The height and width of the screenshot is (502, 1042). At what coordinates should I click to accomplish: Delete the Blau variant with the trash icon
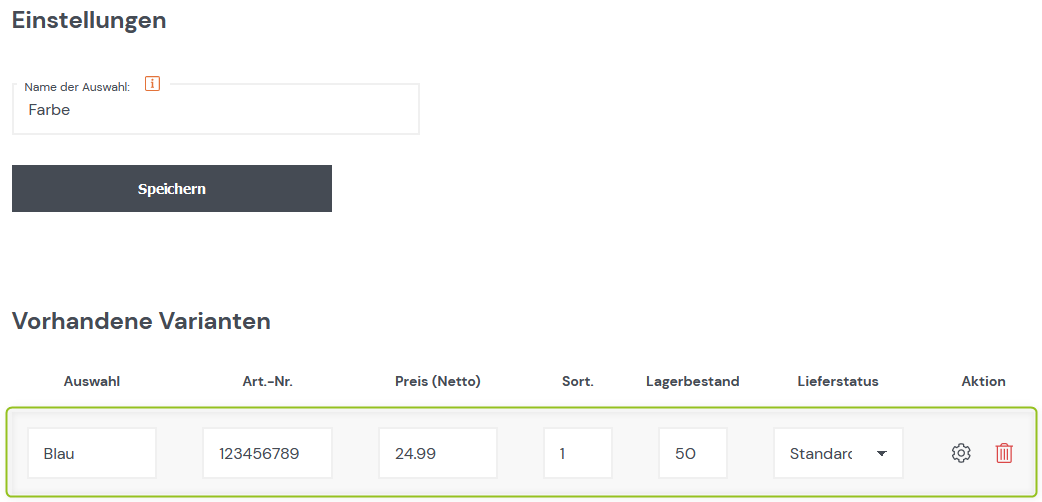[1004, 453]
